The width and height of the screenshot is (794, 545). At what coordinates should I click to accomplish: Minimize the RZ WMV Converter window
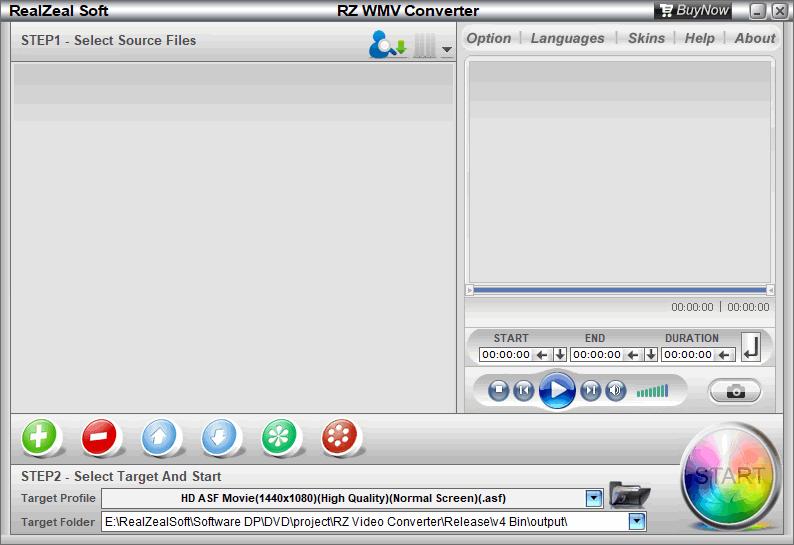757,11
